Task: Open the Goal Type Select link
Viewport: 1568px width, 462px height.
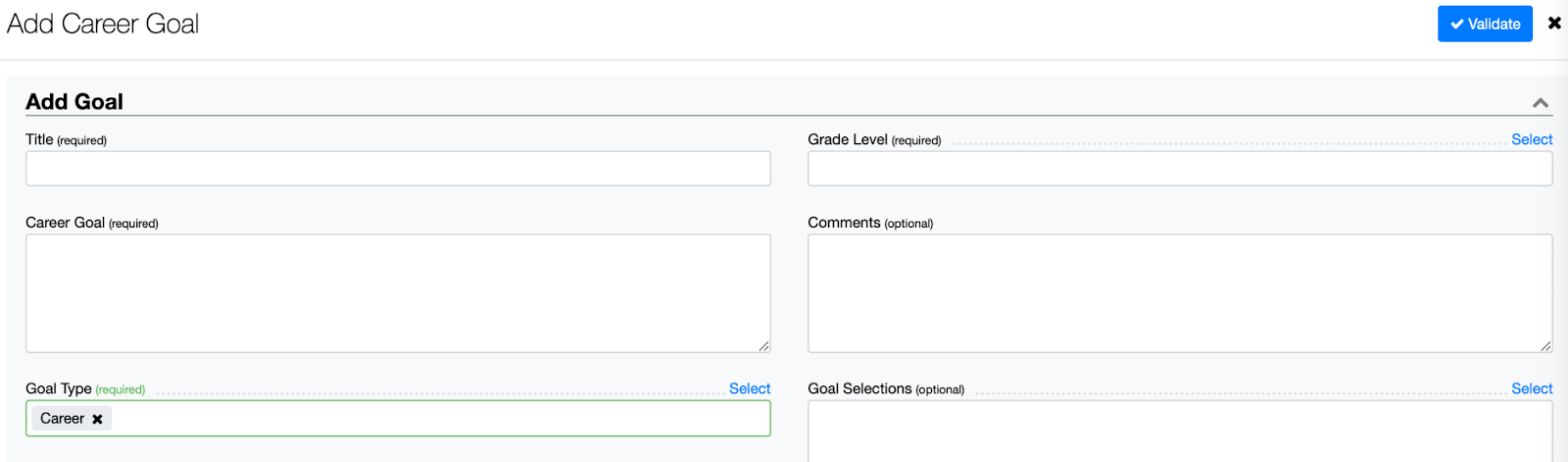Action: (x=750, y=388)
